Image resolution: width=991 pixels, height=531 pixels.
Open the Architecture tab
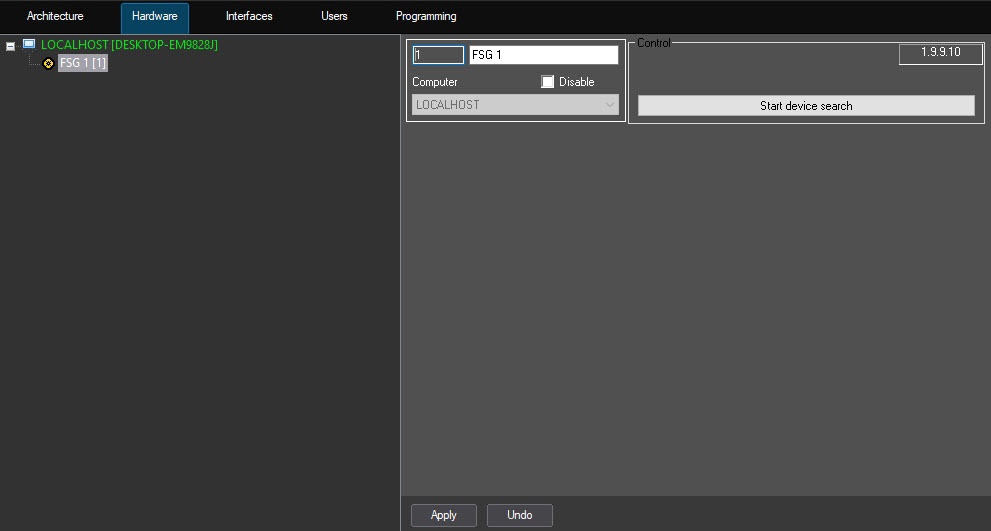[x=55, y=16]
